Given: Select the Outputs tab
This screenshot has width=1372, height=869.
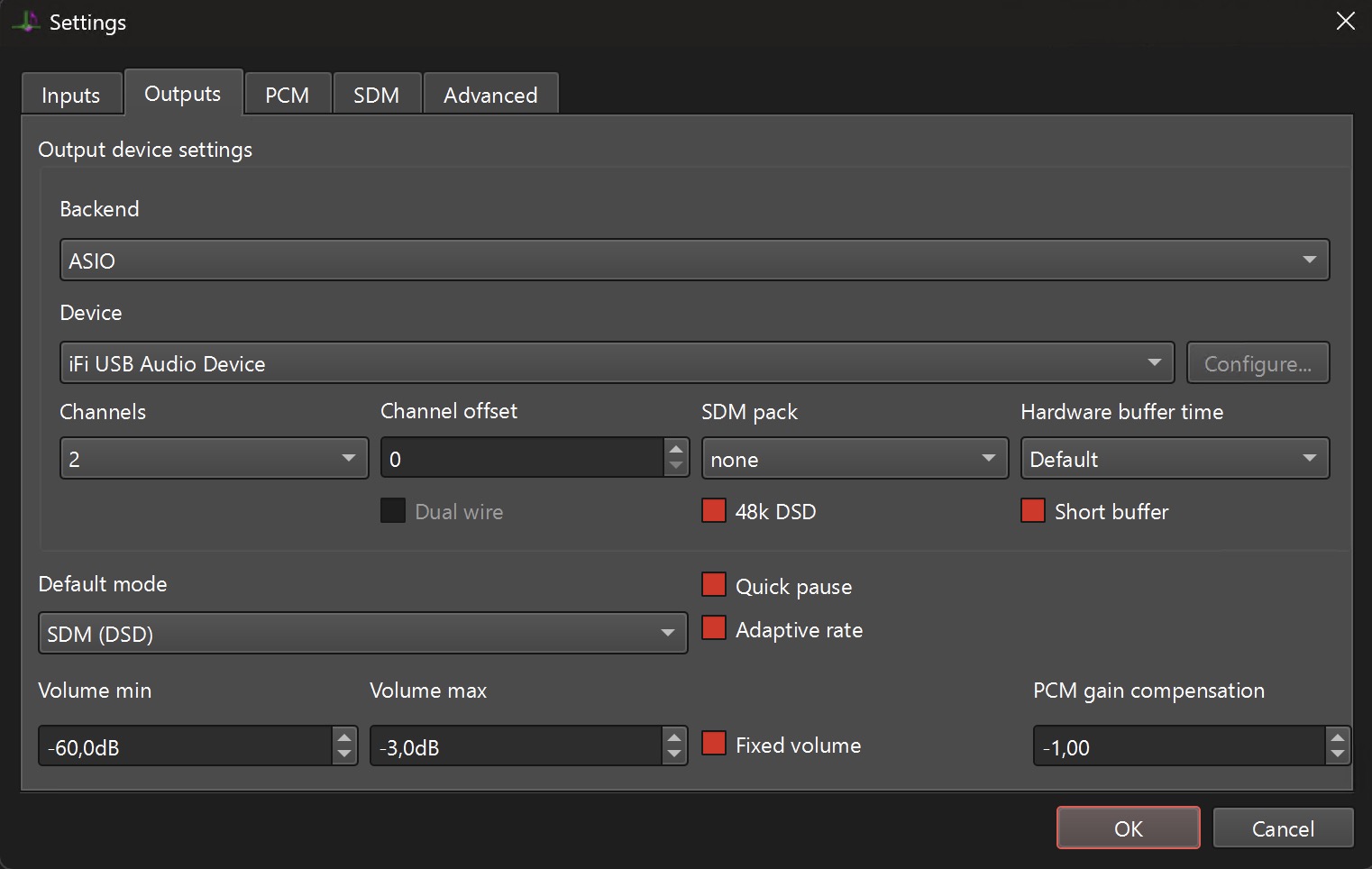Looking at the screenshot, I should pos(183,93).
